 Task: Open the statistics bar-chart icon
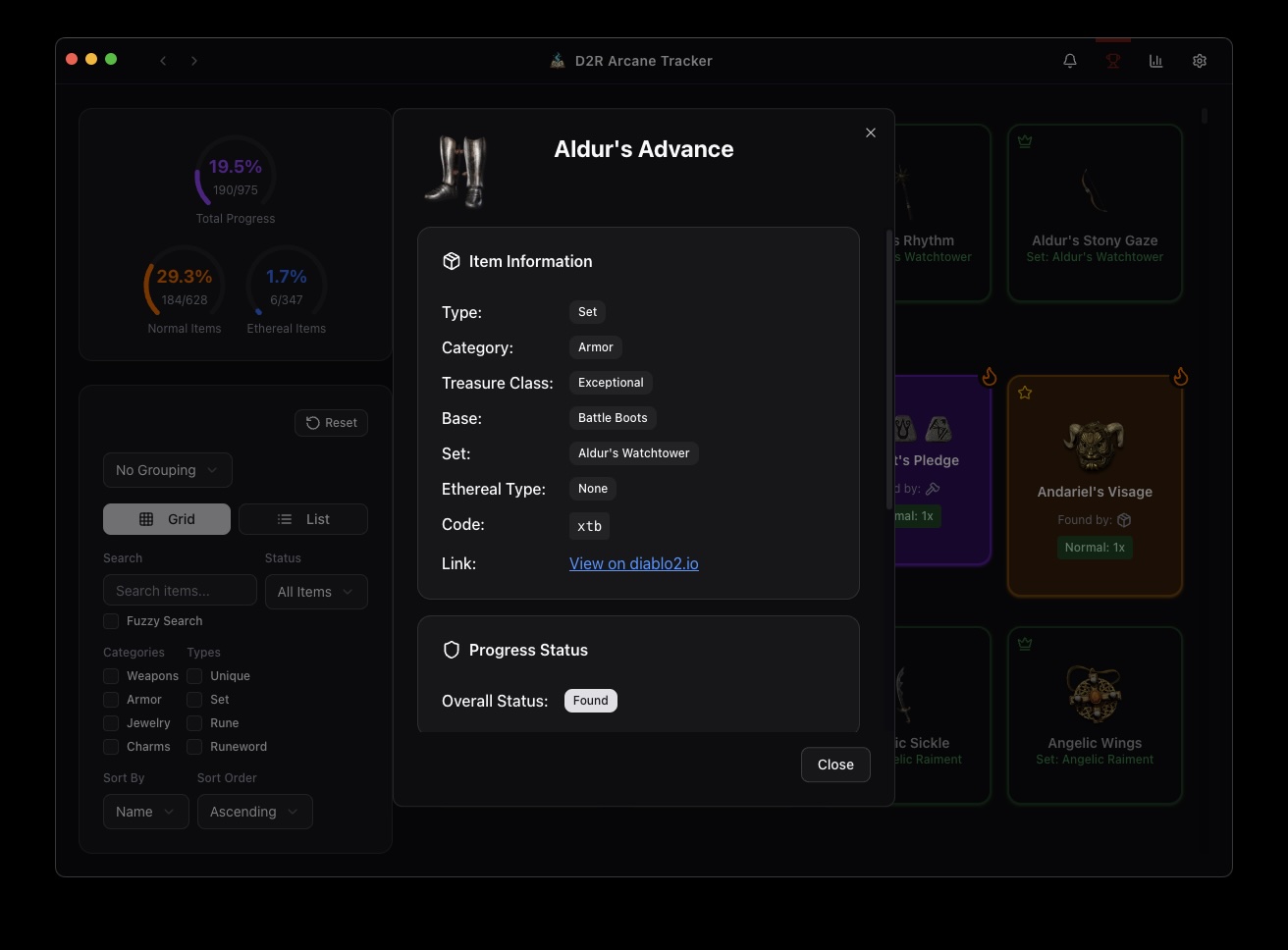point(1155,61)
